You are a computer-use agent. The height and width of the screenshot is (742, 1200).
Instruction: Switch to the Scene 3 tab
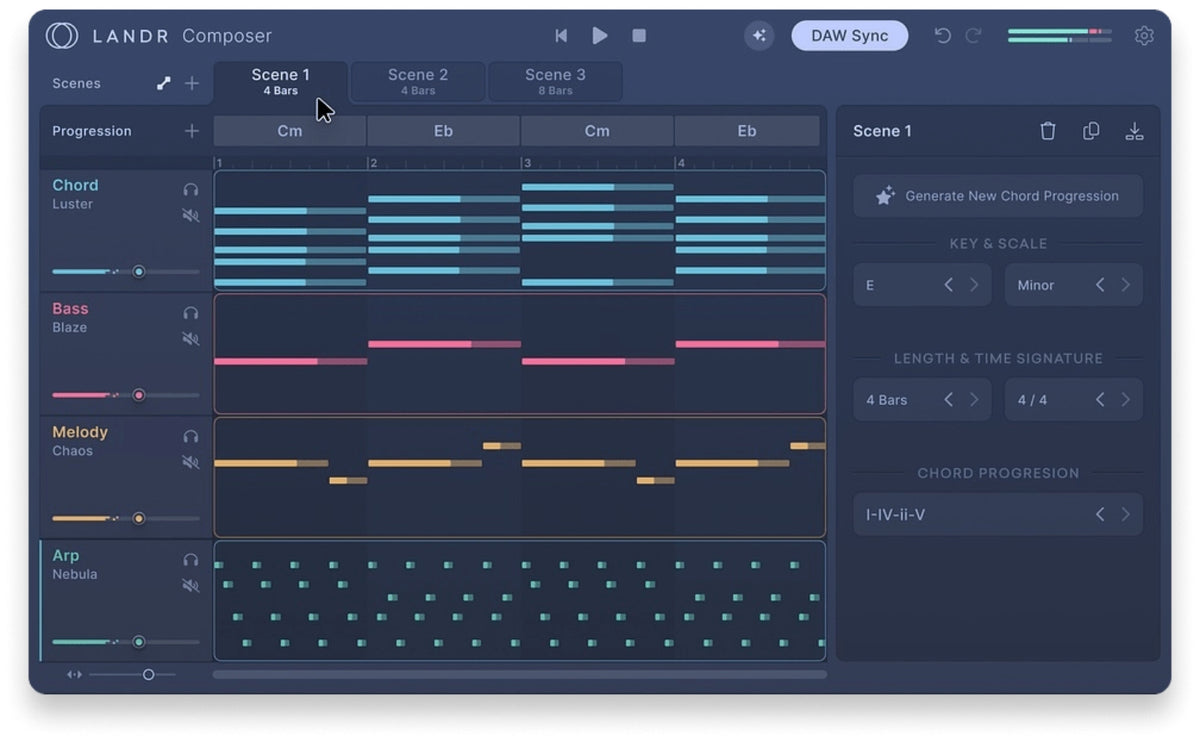pos(555,82)
